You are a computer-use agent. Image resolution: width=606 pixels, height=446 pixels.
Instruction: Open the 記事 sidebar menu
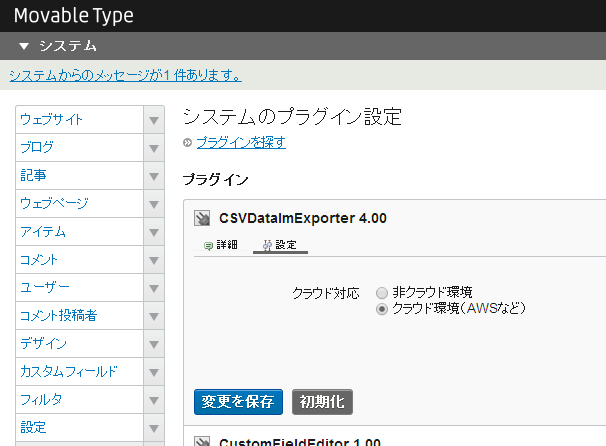(x=80, y=176)
